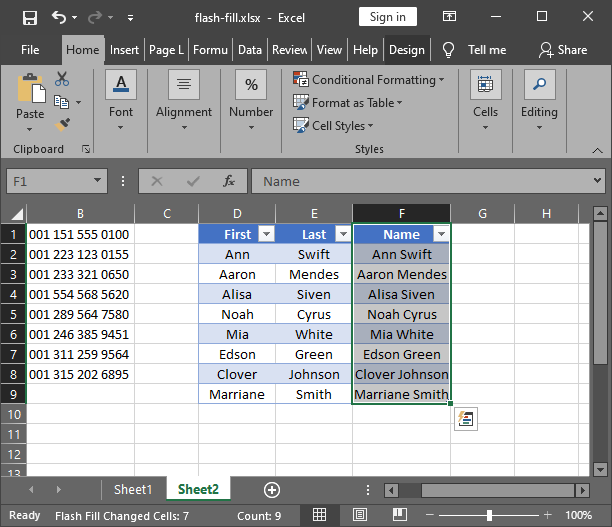Click the Share button
Image resolution: width=612 pixels, height=527 pixels.
[x=563, y=50]
